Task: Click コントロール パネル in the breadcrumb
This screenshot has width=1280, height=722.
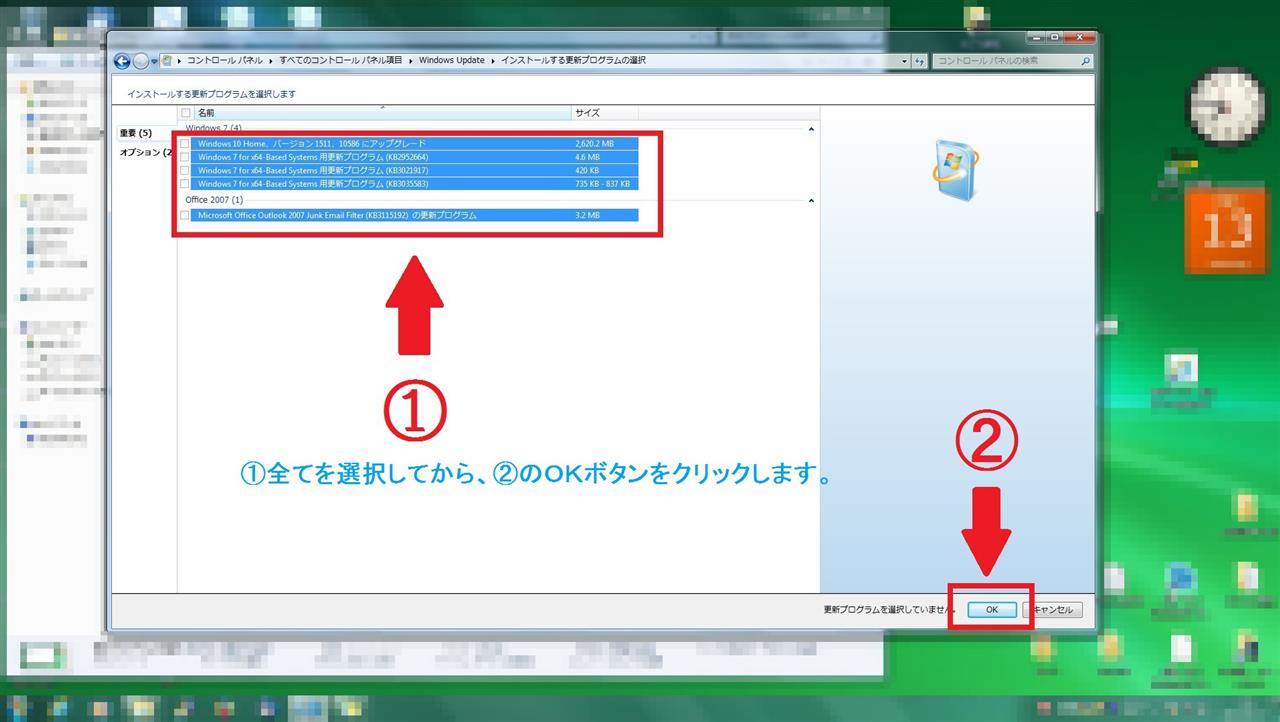Action: pyautogui.click(x=225, y=61)
